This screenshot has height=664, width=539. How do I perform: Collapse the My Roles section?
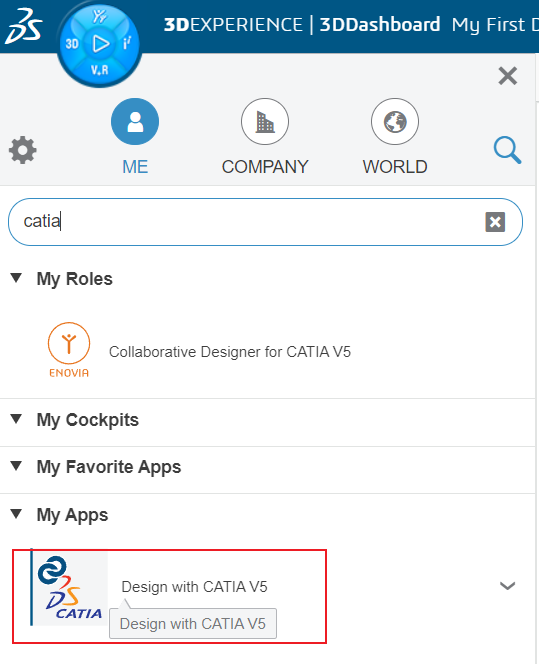(16, 278)
